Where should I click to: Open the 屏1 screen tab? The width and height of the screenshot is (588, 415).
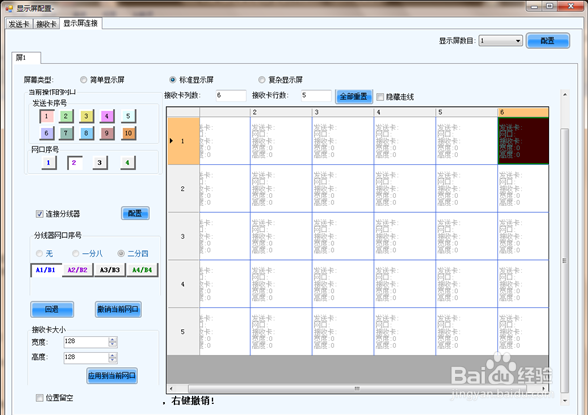pyautogui.click(x=26, y=58)
